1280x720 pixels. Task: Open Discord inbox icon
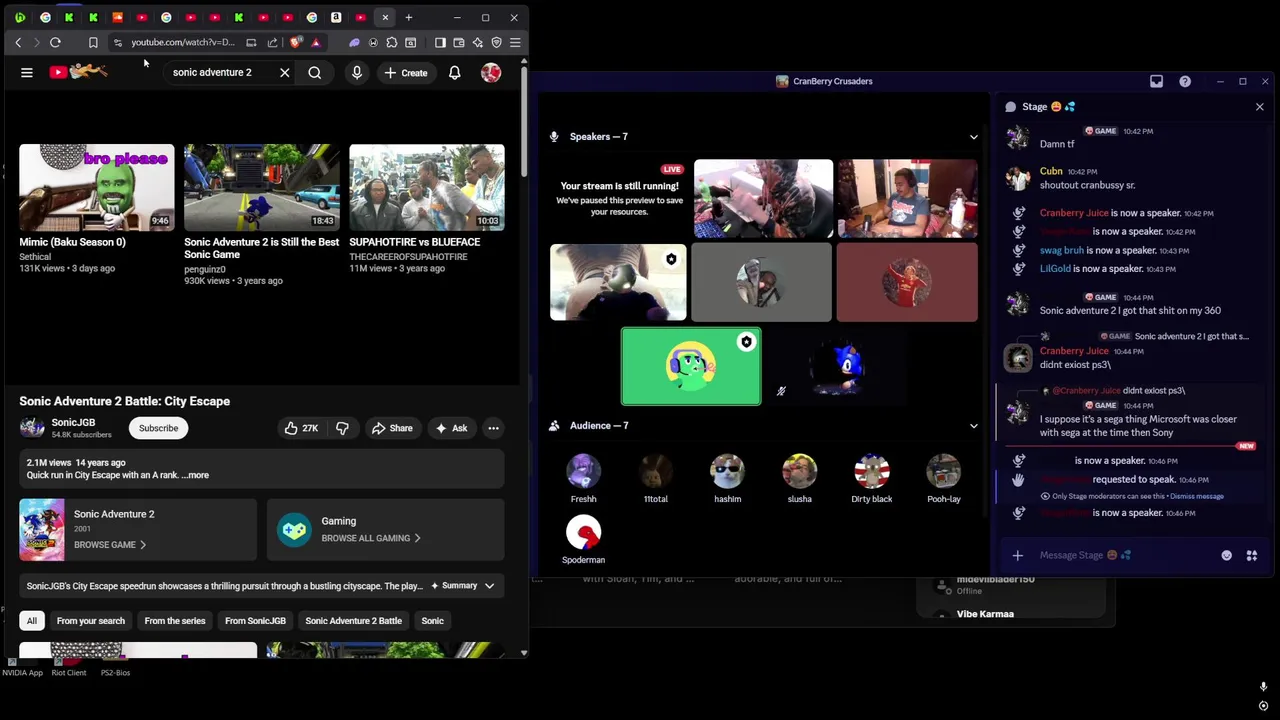click(1156, 81)
